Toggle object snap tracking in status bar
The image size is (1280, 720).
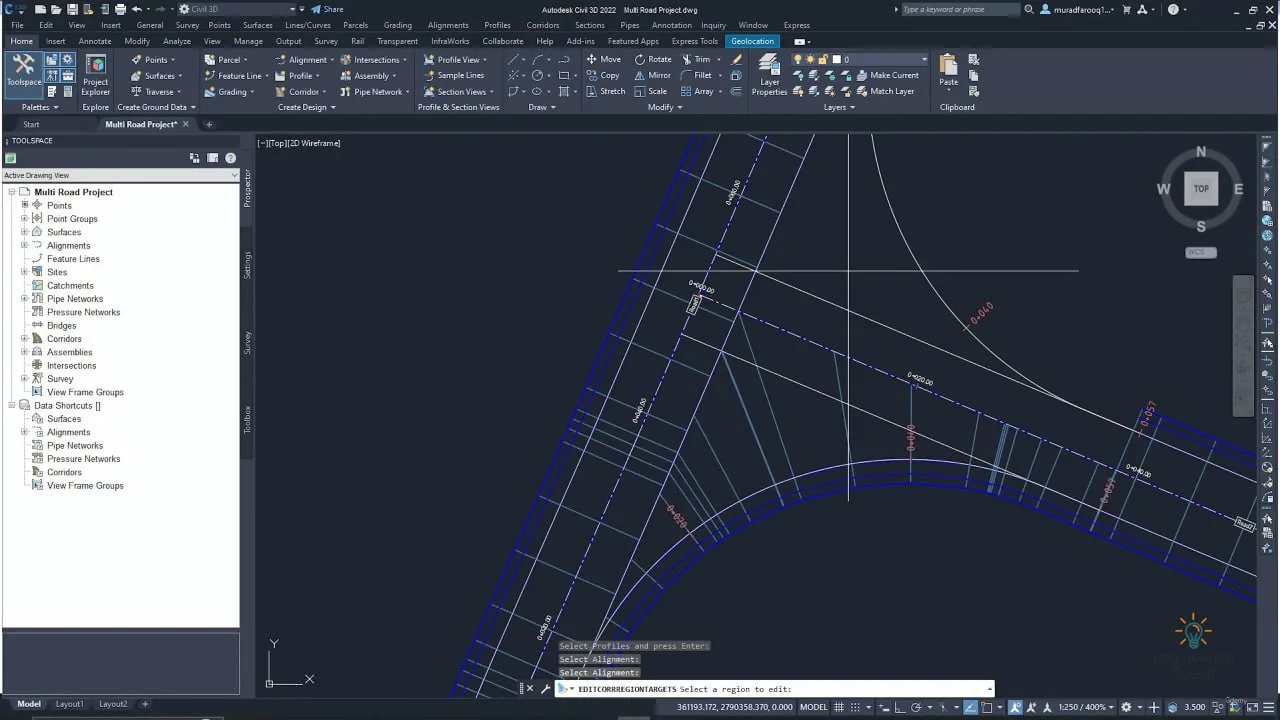tap(970, 707)
